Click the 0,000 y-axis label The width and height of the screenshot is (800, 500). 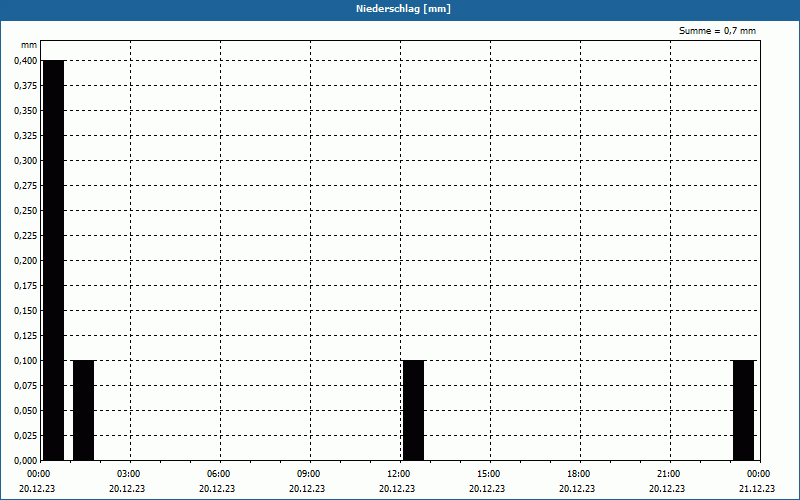coord(26,461)
